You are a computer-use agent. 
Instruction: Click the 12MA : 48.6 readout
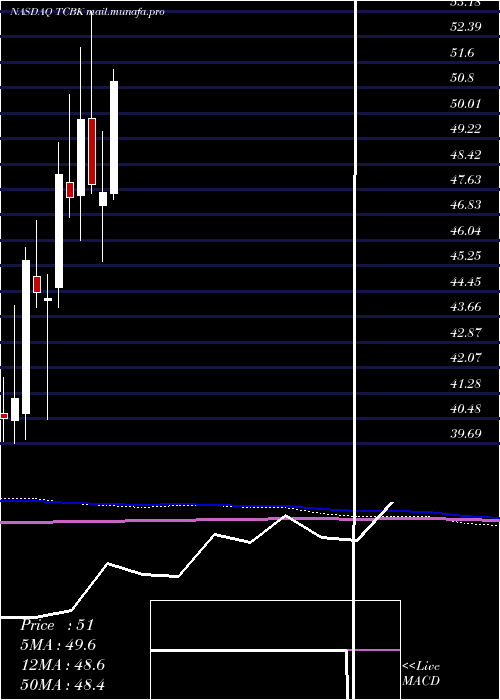tap(63, 665)
